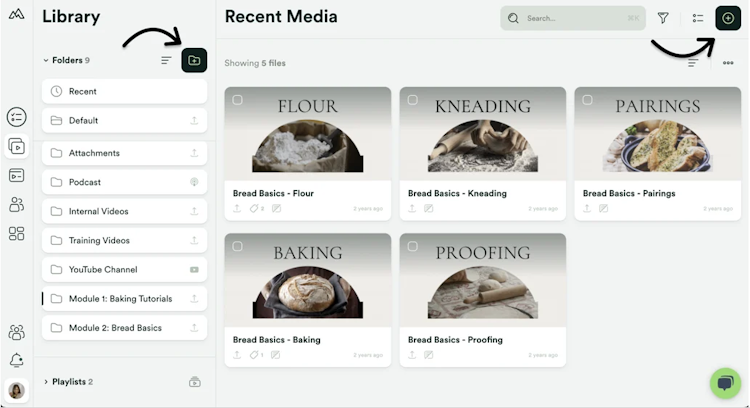Collapse the Folders section chevron

coord(46,60)
